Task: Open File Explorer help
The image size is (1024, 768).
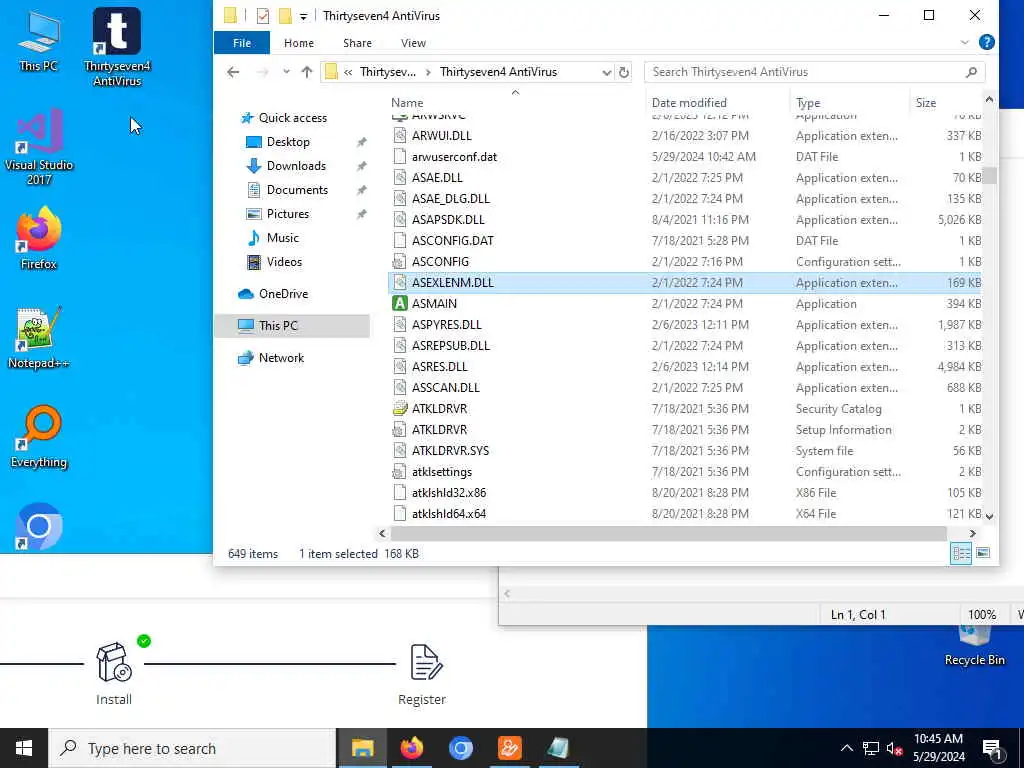Action: tap(987, 42)
